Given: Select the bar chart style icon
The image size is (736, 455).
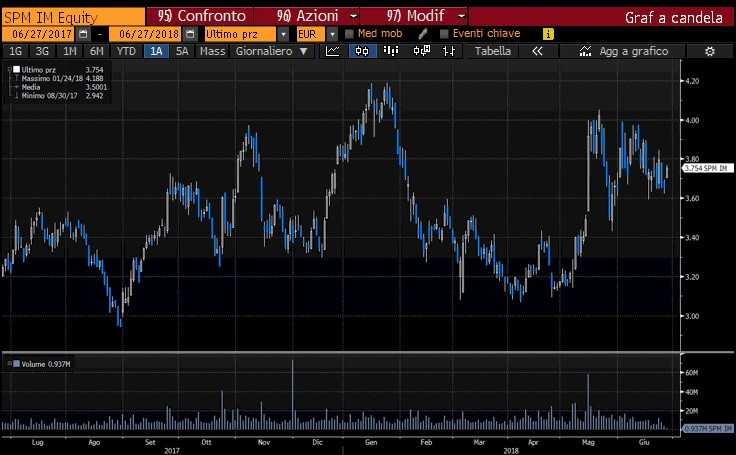Looking at the screenshot, I should [x=391, y=51].
